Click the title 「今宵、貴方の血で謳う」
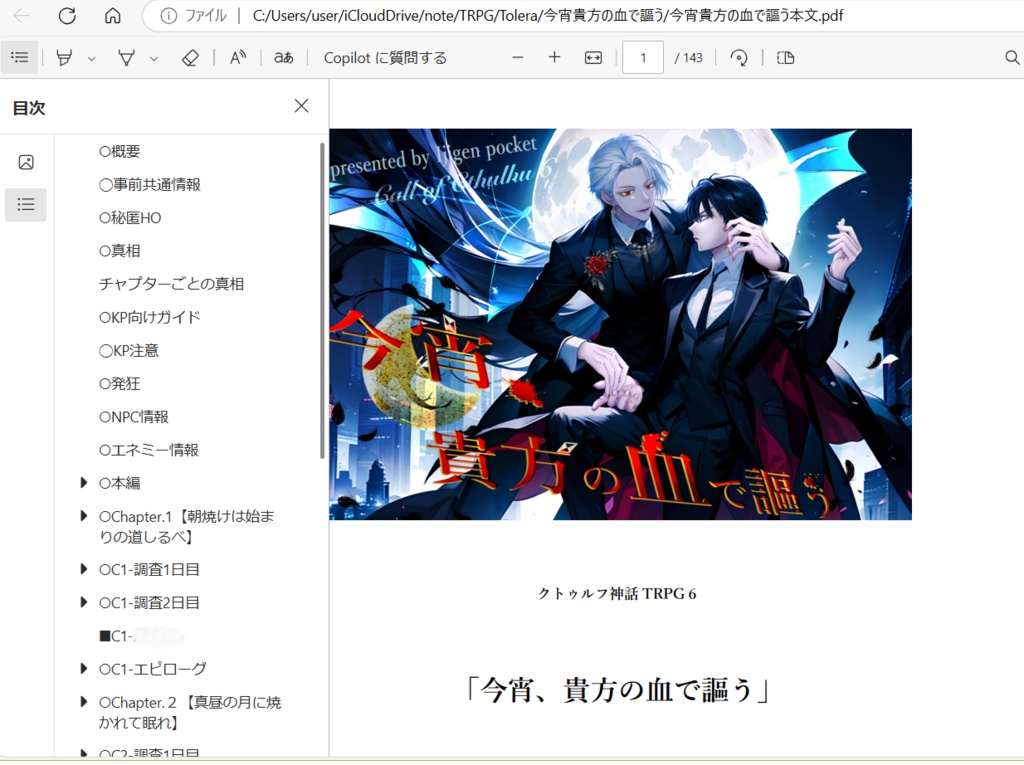The width and height of the screenshot is (1024, 765). [617, 689]
